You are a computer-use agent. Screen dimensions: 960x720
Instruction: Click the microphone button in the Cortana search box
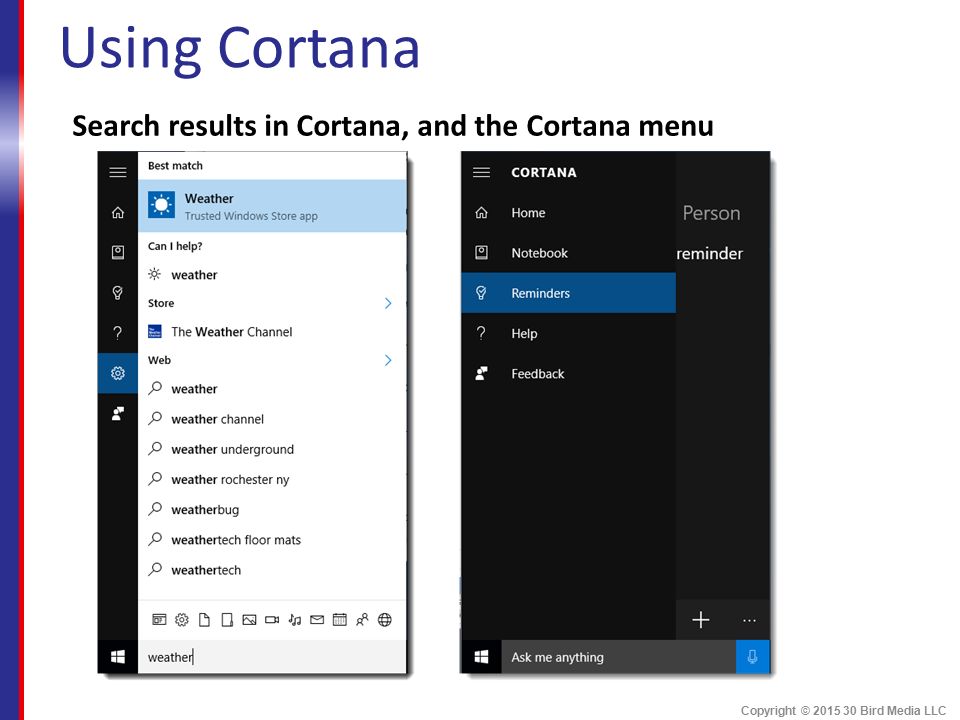(752, 657)
